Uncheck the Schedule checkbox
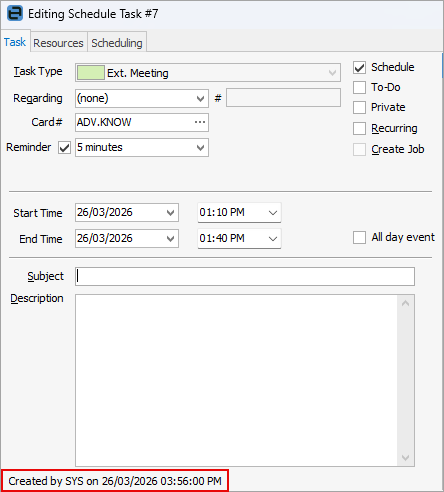Screen dimensions: 444x492 click(x=359, y=68)
